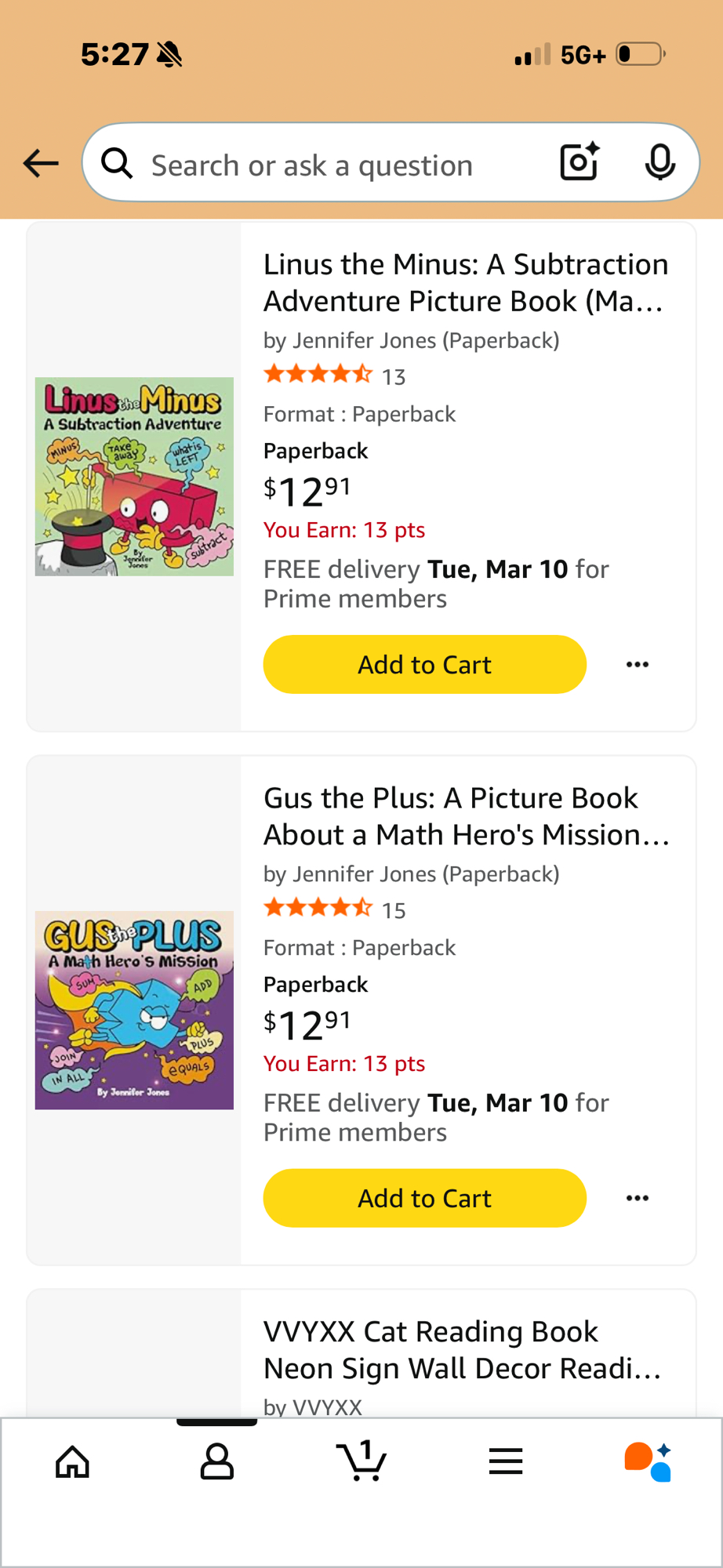Open the shopping cart icon

[361, 1461]
